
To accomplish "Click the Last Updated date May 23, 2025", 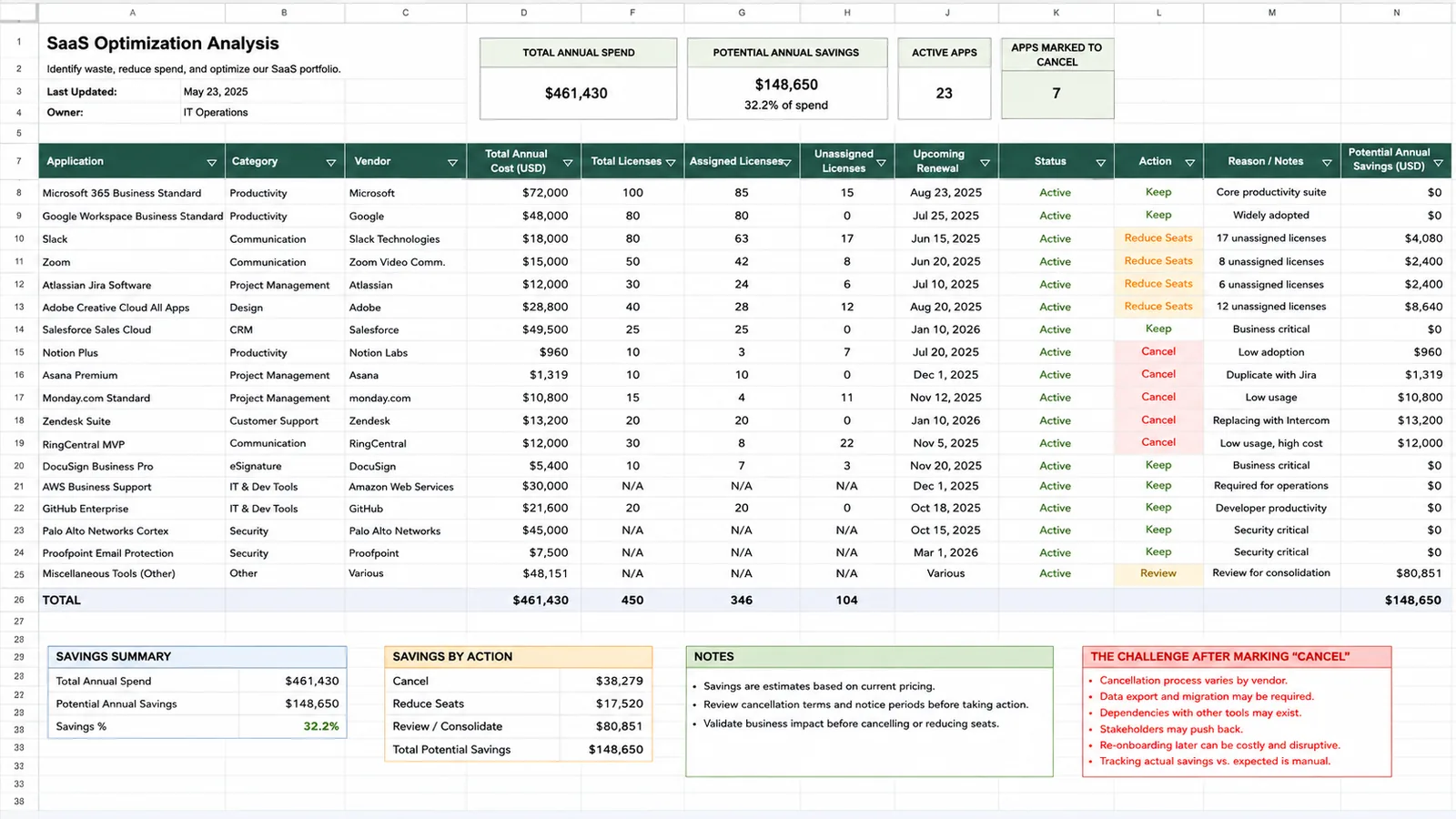I will click(216, 92).
